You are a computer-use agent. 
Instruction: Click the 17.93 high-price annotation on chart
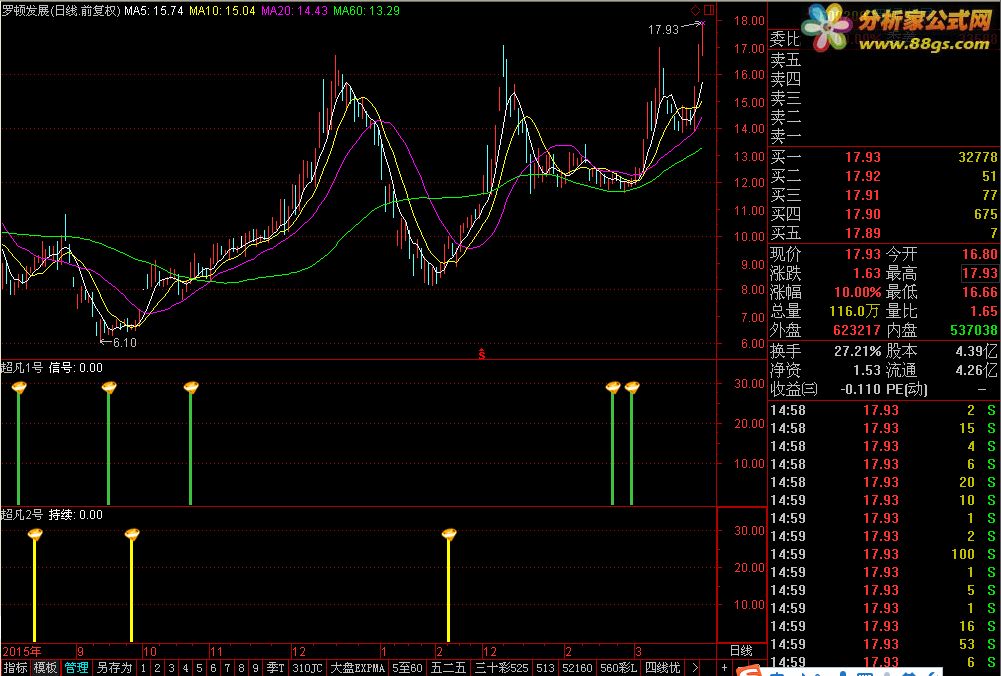(663, 29)
